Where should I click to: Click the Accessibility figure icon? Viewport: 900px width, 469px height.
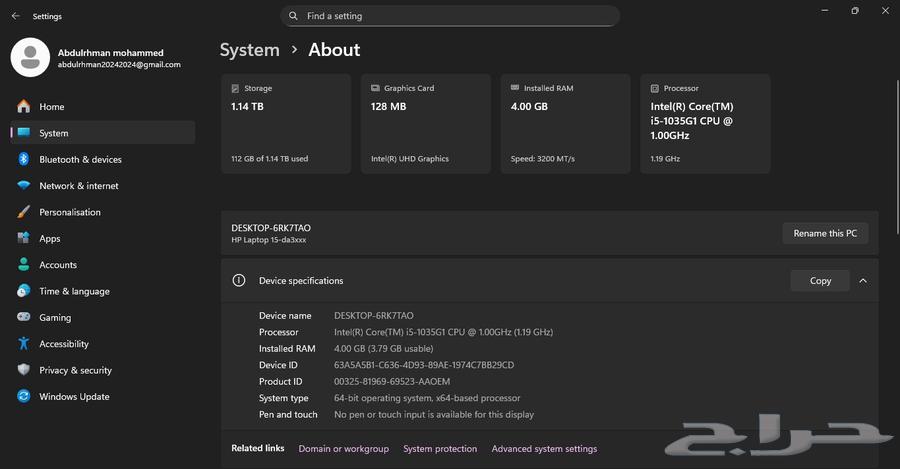tap(23, 344)
